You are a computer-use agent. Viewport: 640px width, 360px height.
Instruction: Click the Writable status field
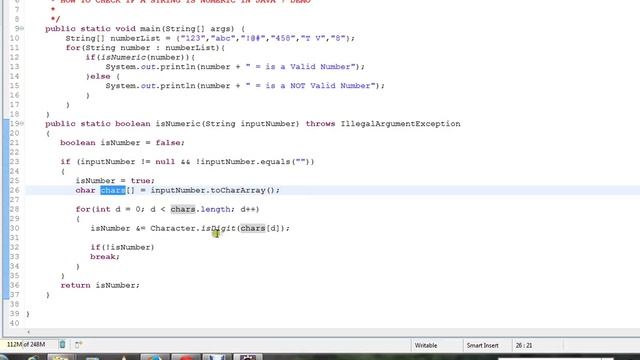[426, 345]
